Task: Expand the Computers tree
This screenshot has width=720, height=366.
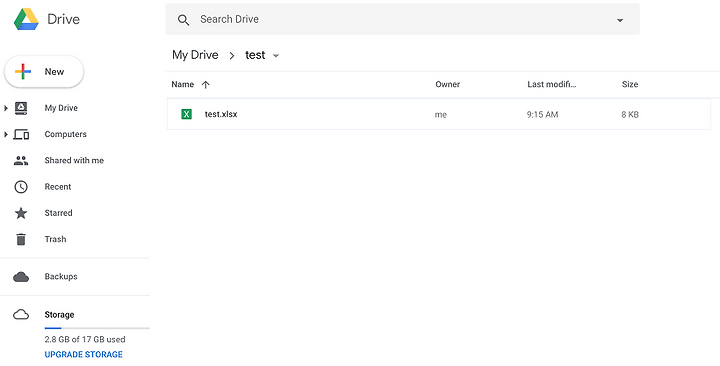Action: 6,135
